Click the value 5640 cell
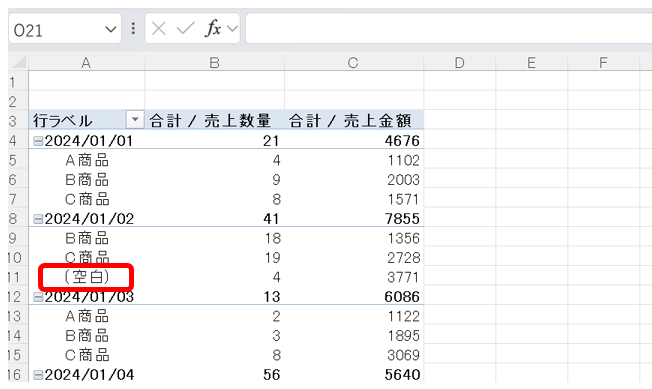The width and height of the screenshot is (652, 389). 354,374
